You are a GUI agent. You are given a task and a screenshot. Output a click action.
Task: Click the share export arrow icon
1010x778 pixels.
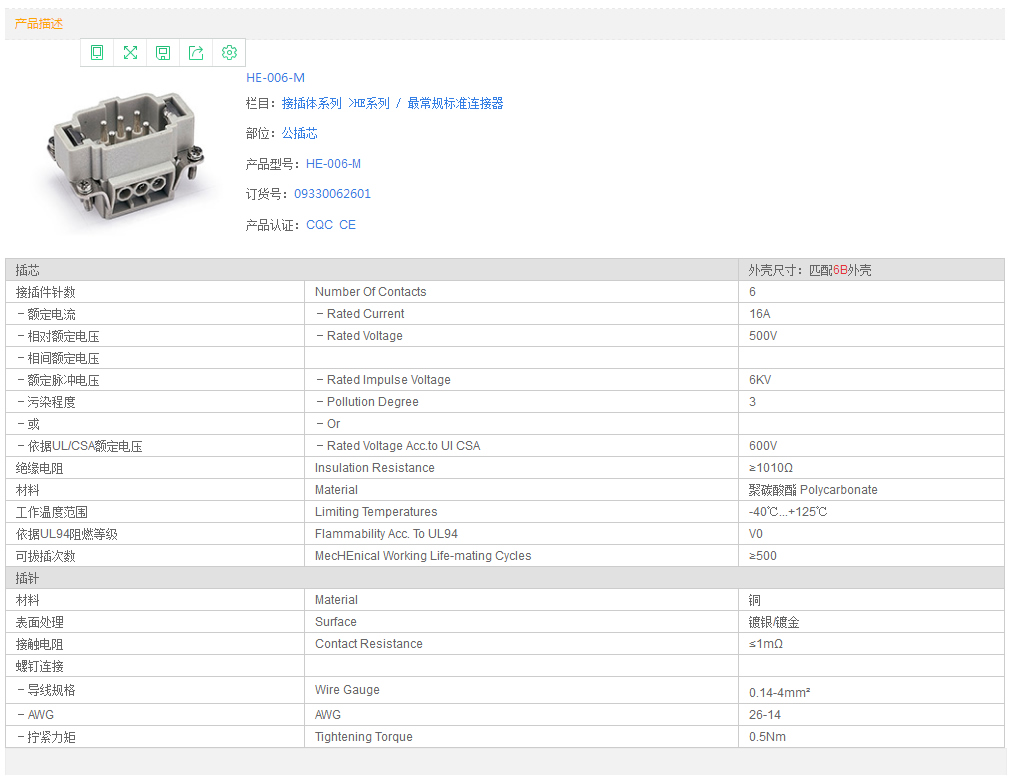196,53
